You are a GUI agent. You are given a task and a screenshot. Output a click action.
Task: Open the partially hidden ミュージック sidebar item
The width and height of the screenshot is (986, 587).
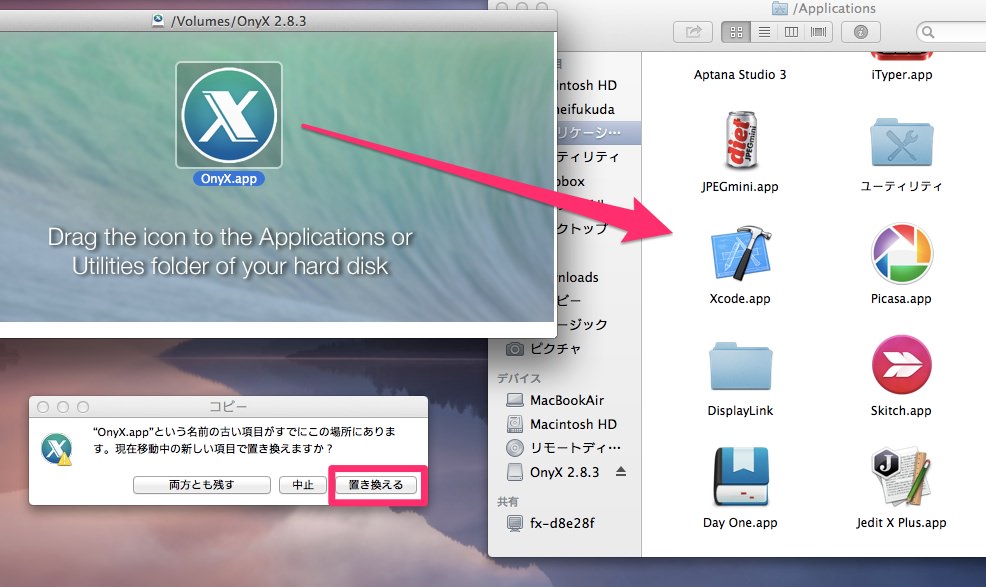tap(583, 324)
